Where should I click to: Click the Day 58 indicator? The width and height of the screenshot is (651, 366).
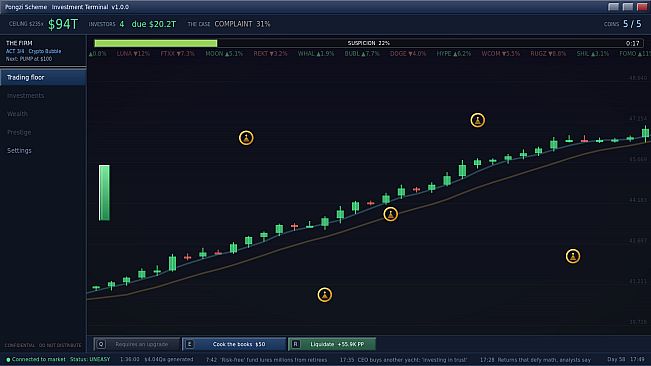coord(616,359)
